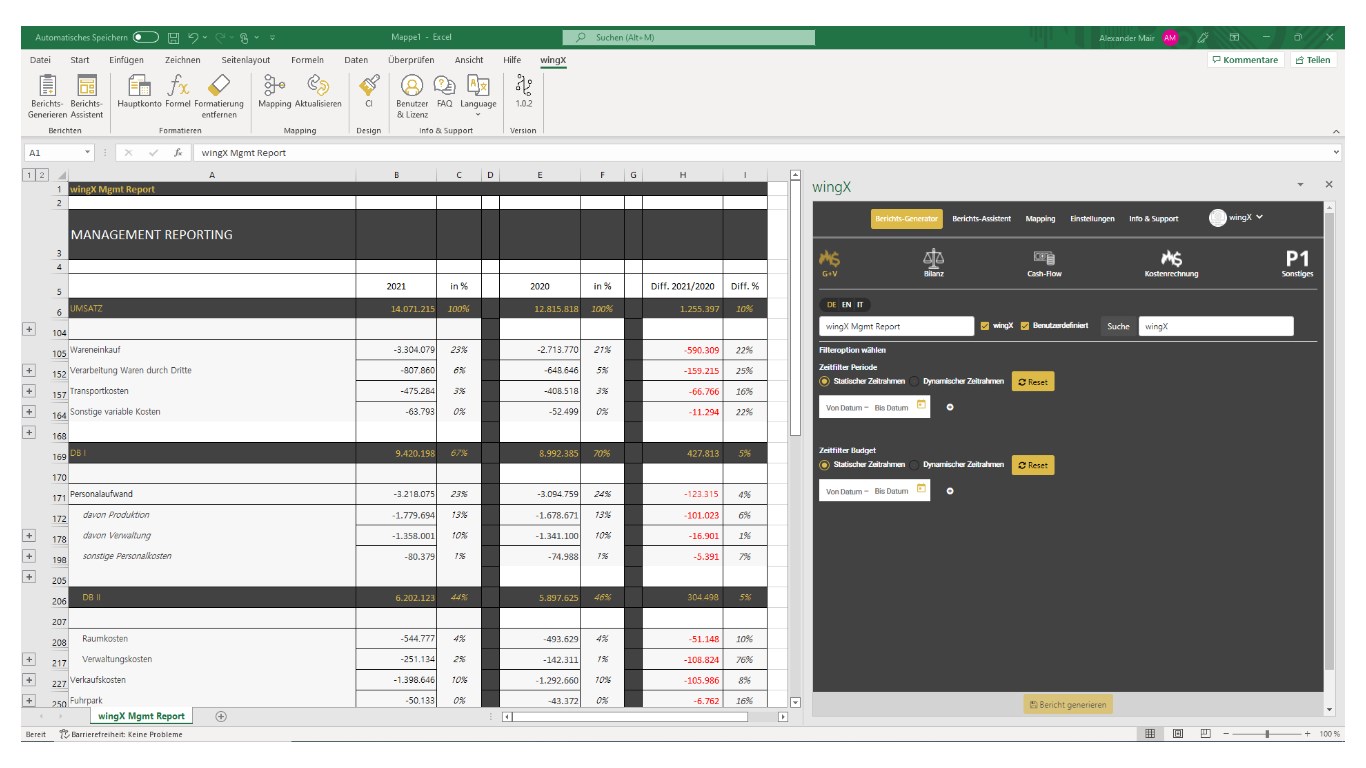The image size is (1366, 768).
Task: Switch panel language to IT
Action: [860, 305]
